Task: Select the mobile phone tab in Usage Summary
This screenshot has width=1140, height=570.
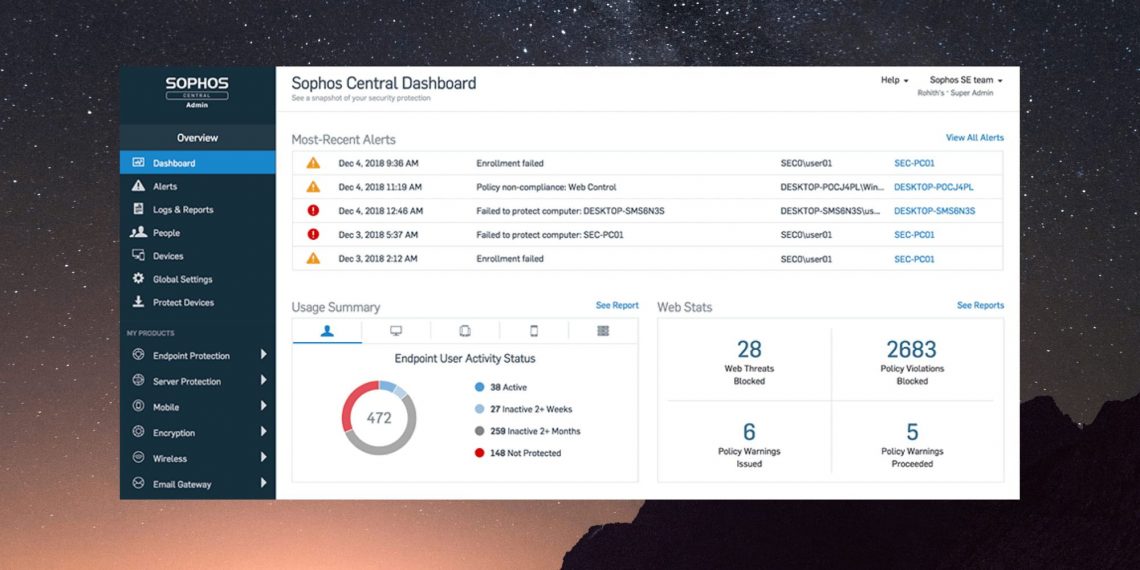Action: [534, 331]
